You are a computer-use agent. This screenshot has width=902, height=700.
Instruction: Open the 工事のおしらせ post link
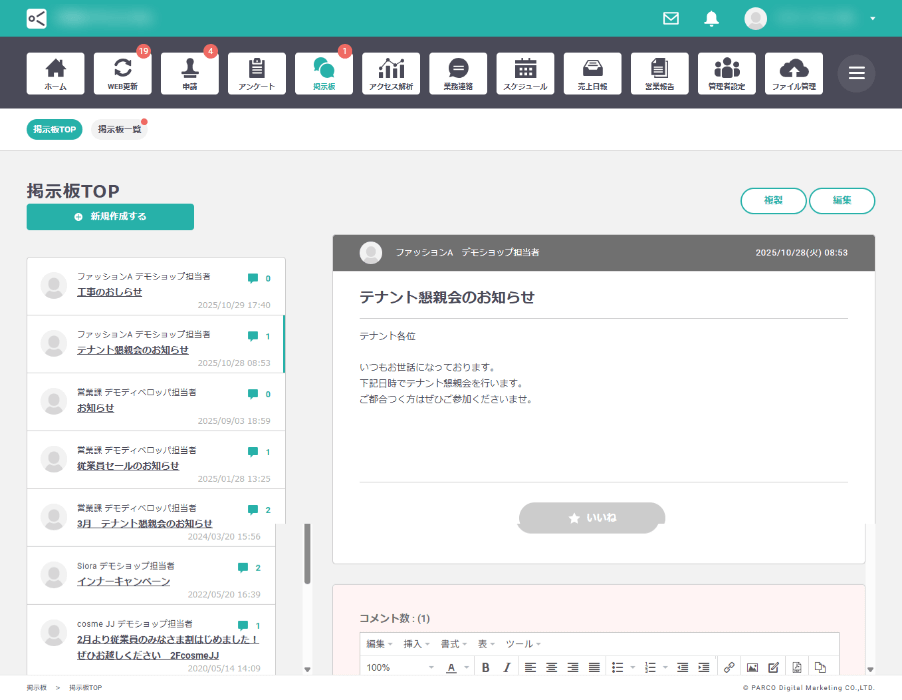pos(109,292)
